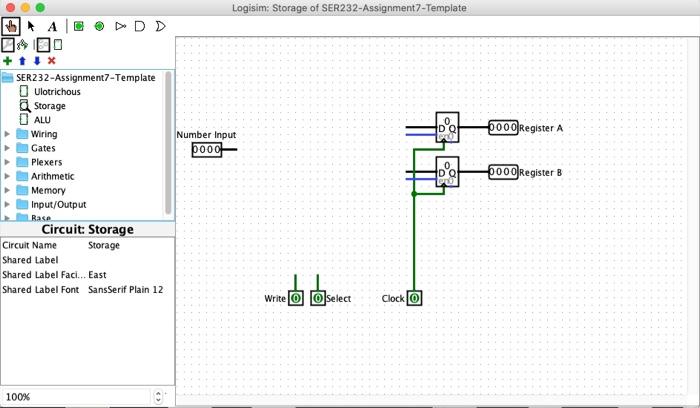Expand the Memory library
The width and height of the screenshot is (700, 408).
click(x=7, y=190)
